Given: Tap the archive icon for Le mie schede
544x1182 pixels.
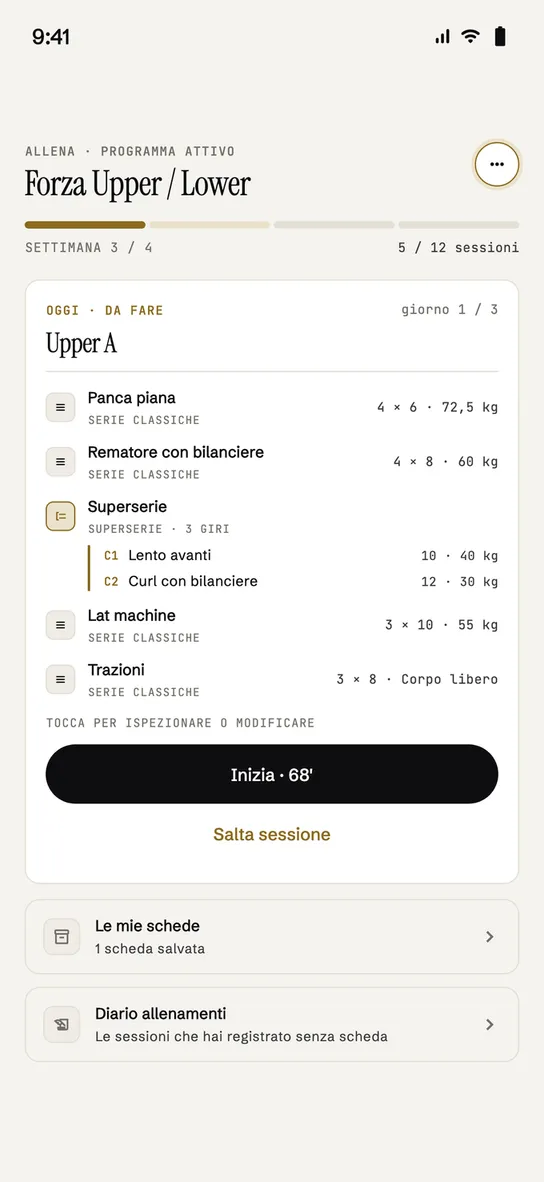Looking at the screenshot, I should click(62, 936).
